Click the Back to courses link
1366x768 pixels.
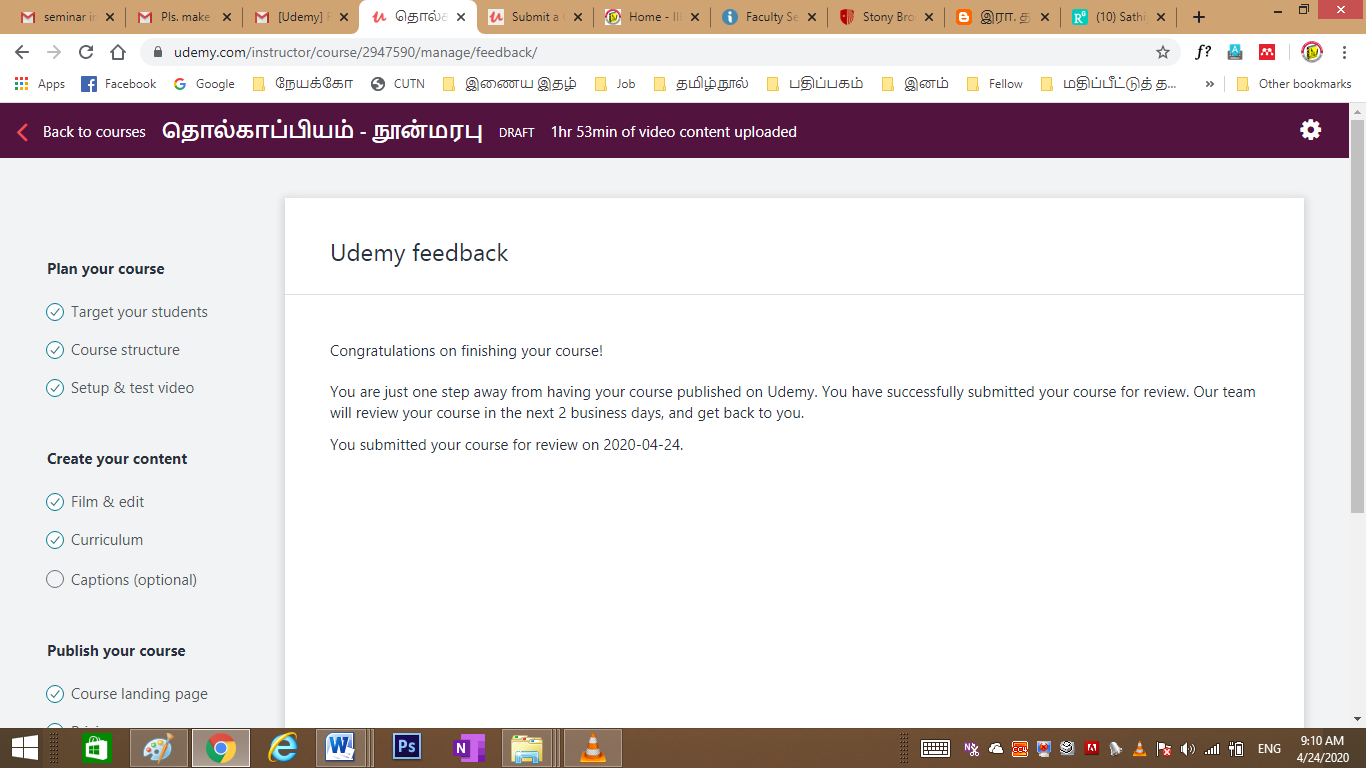(x=94, y=132)
